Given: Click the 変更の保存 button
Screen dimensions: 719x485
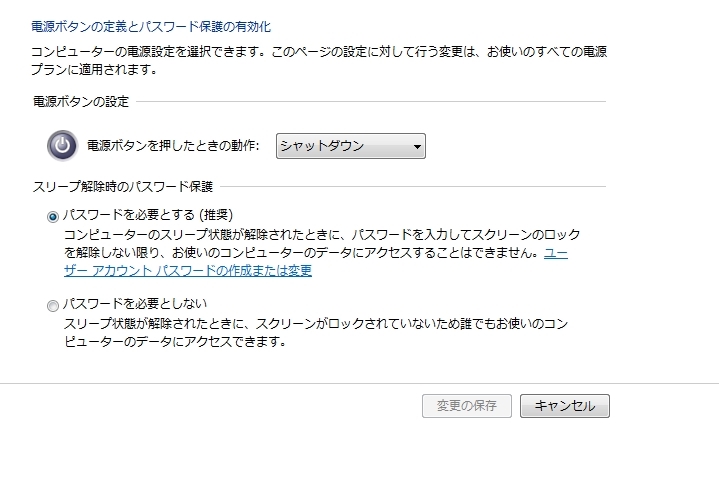Looking at the screenshot, I should tap(467, 405).
